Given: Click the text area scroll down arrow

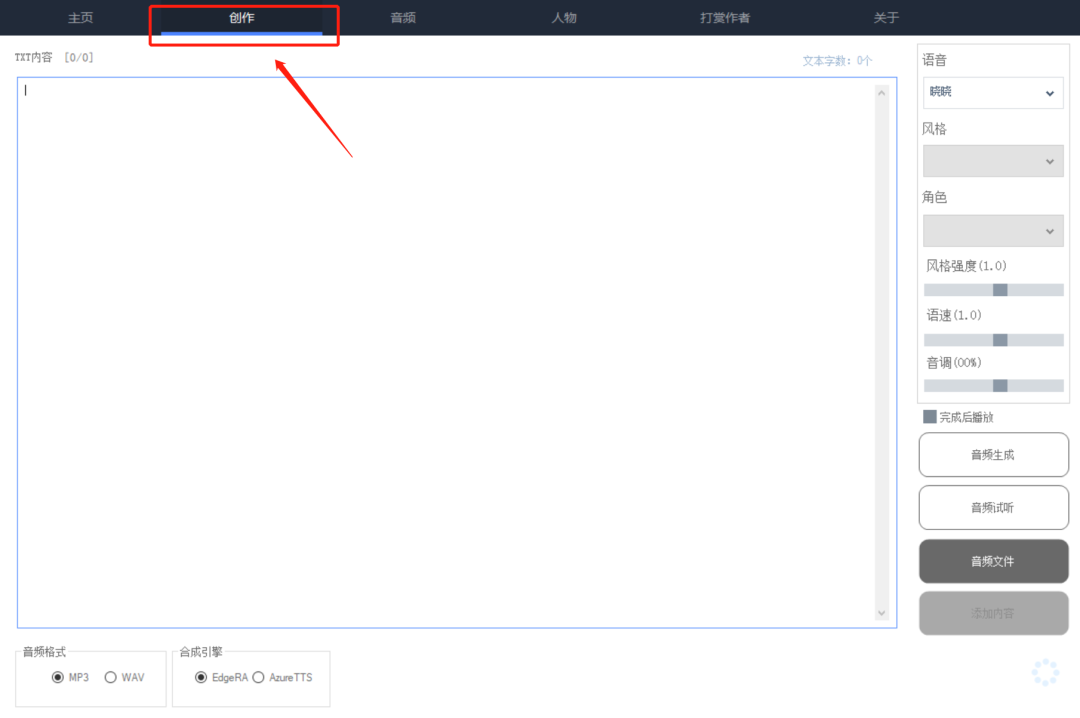Looking at the screenshot, I should coord(882,613).
